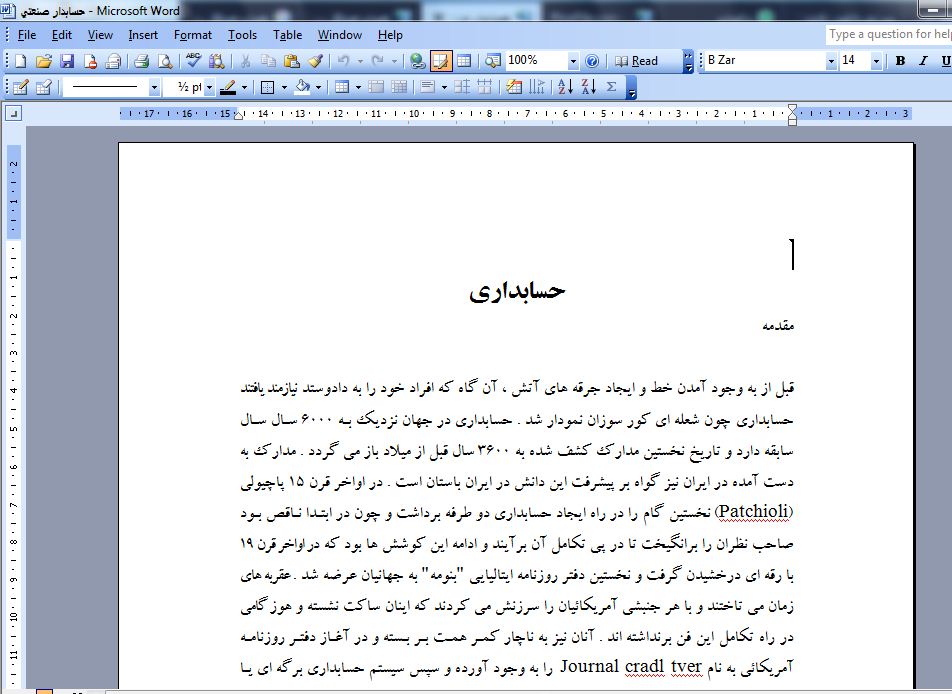Open the Format menu
Viewport: 952px width, 694px height.
192,35
